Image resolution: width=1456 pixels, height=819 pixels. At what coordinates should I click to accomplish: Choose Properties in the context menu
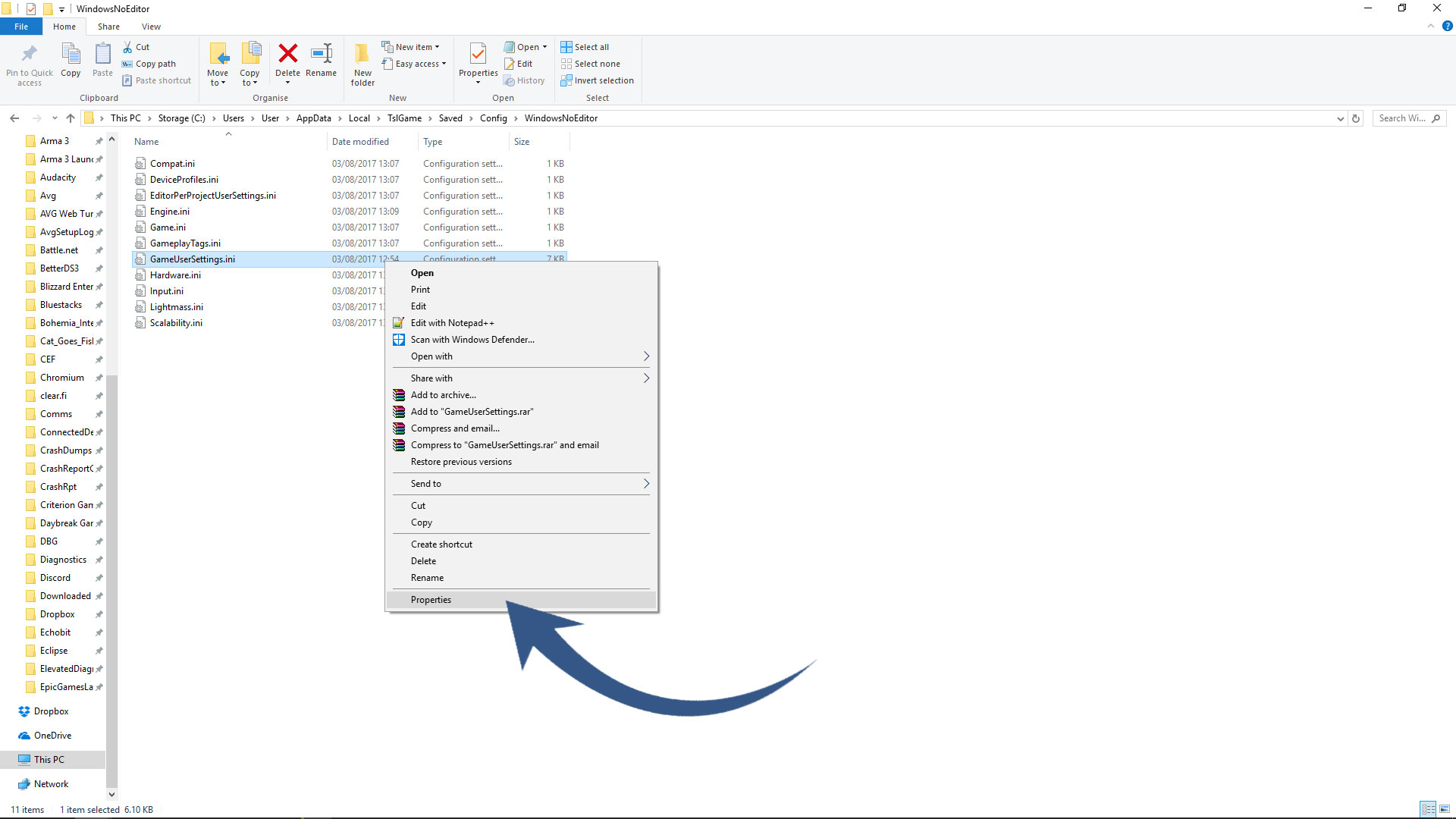(431, 600)
